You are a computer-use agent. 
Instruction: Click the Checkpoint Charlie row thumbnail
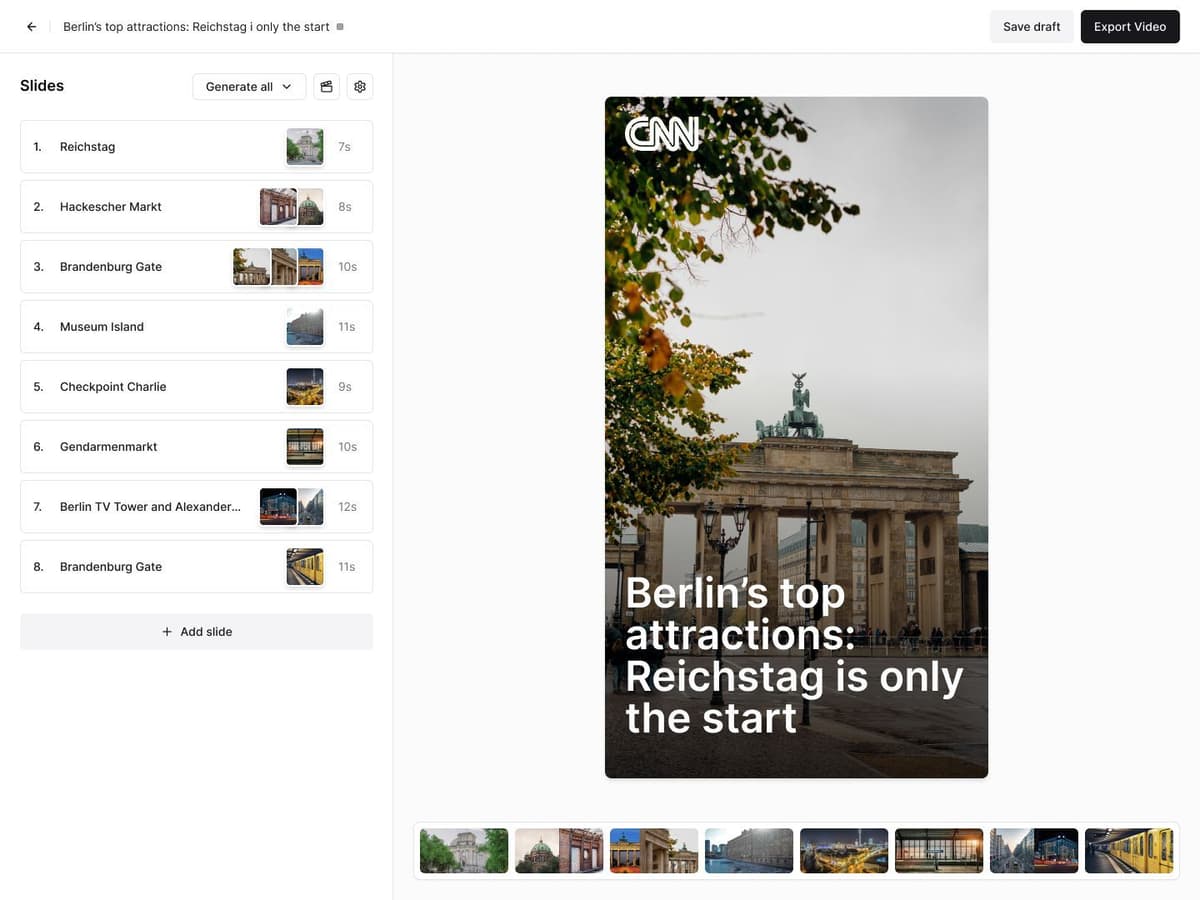[x=305, y=387]
